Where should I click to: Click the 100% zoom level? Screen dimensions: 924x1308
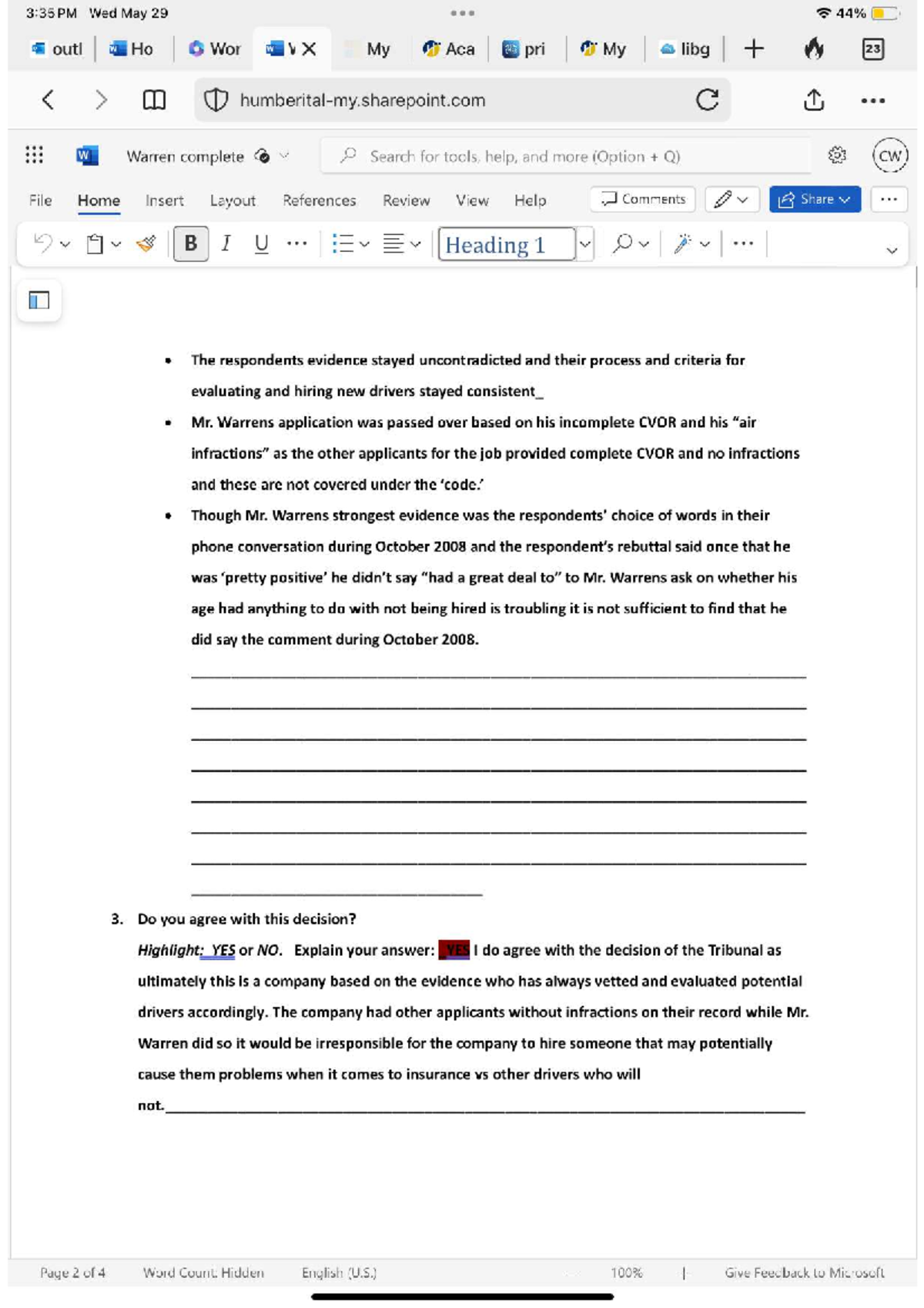(x=626, y=1273)
